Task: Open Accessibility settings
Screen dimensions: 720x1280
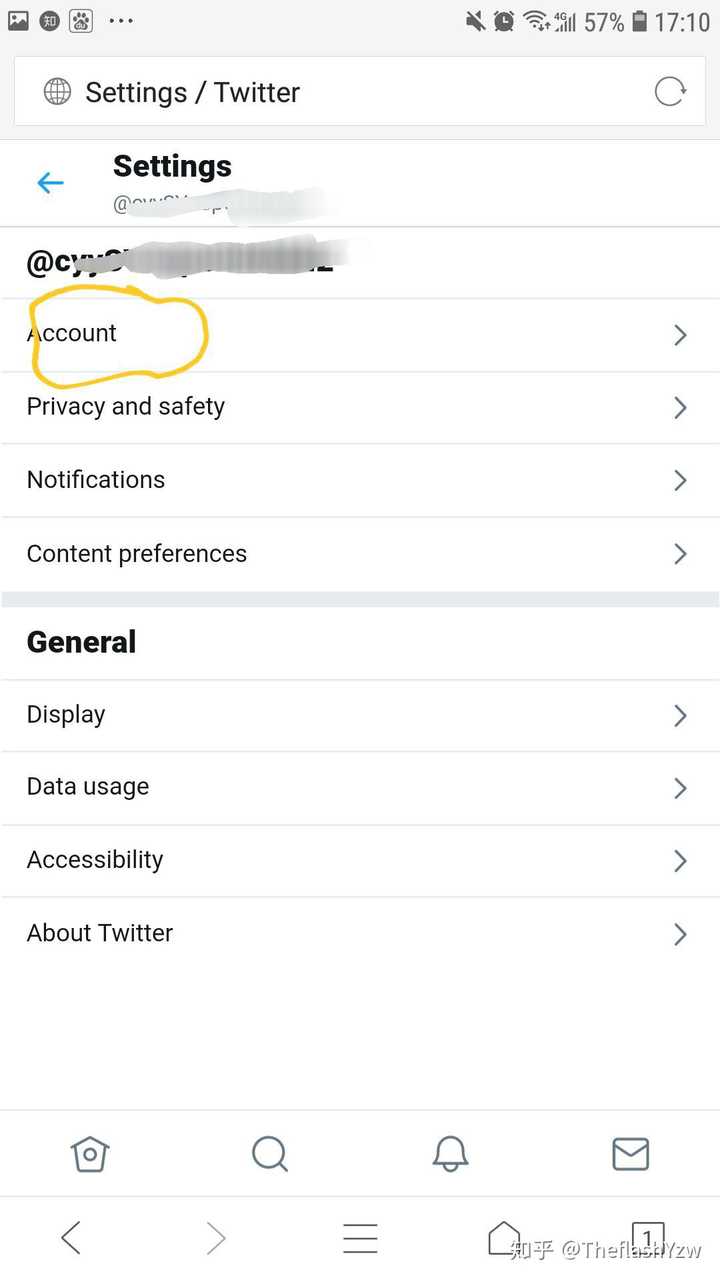Action: [95, 860]
